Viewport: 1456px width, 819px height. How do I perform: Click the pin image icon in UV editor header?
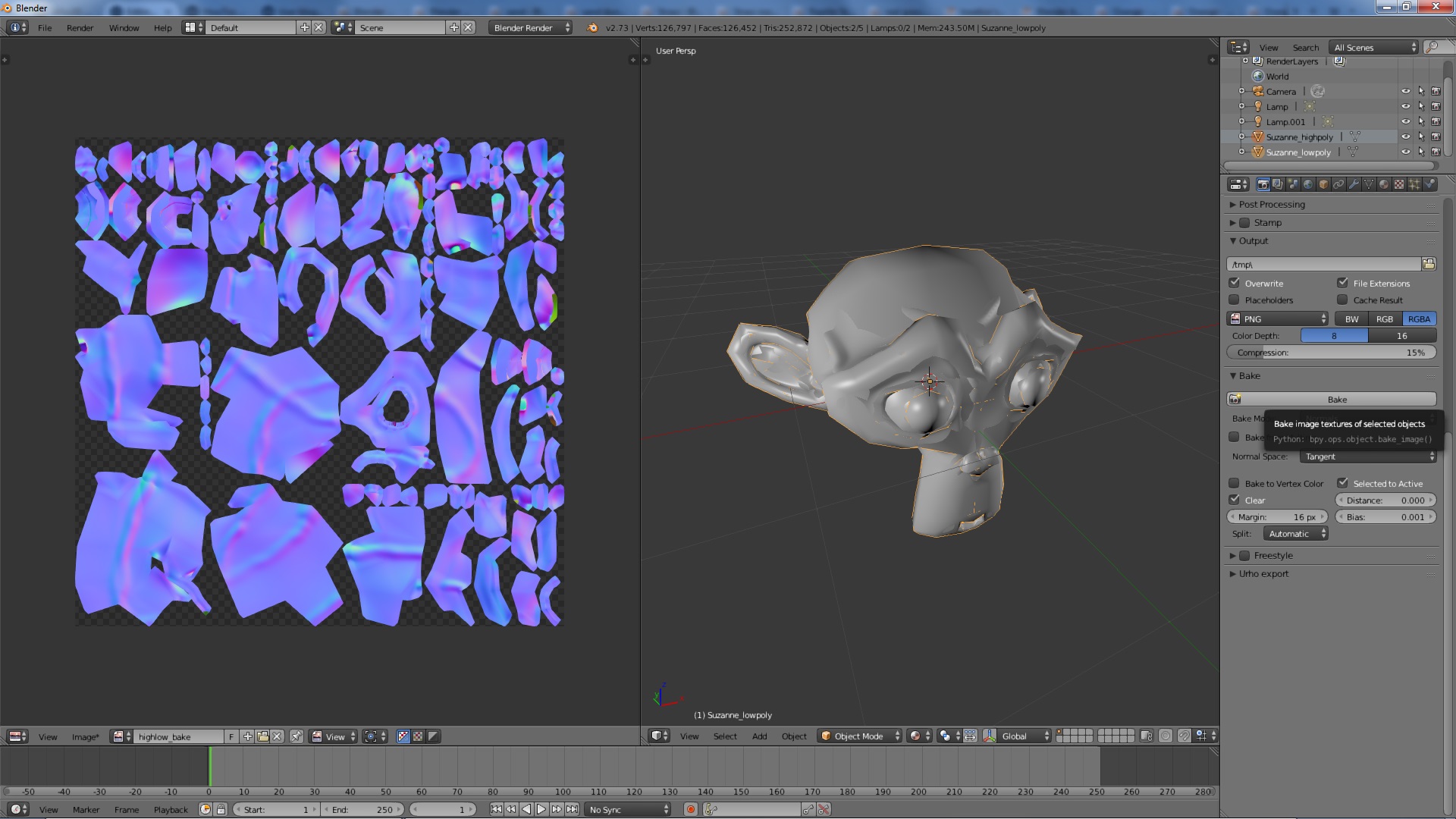297,736
